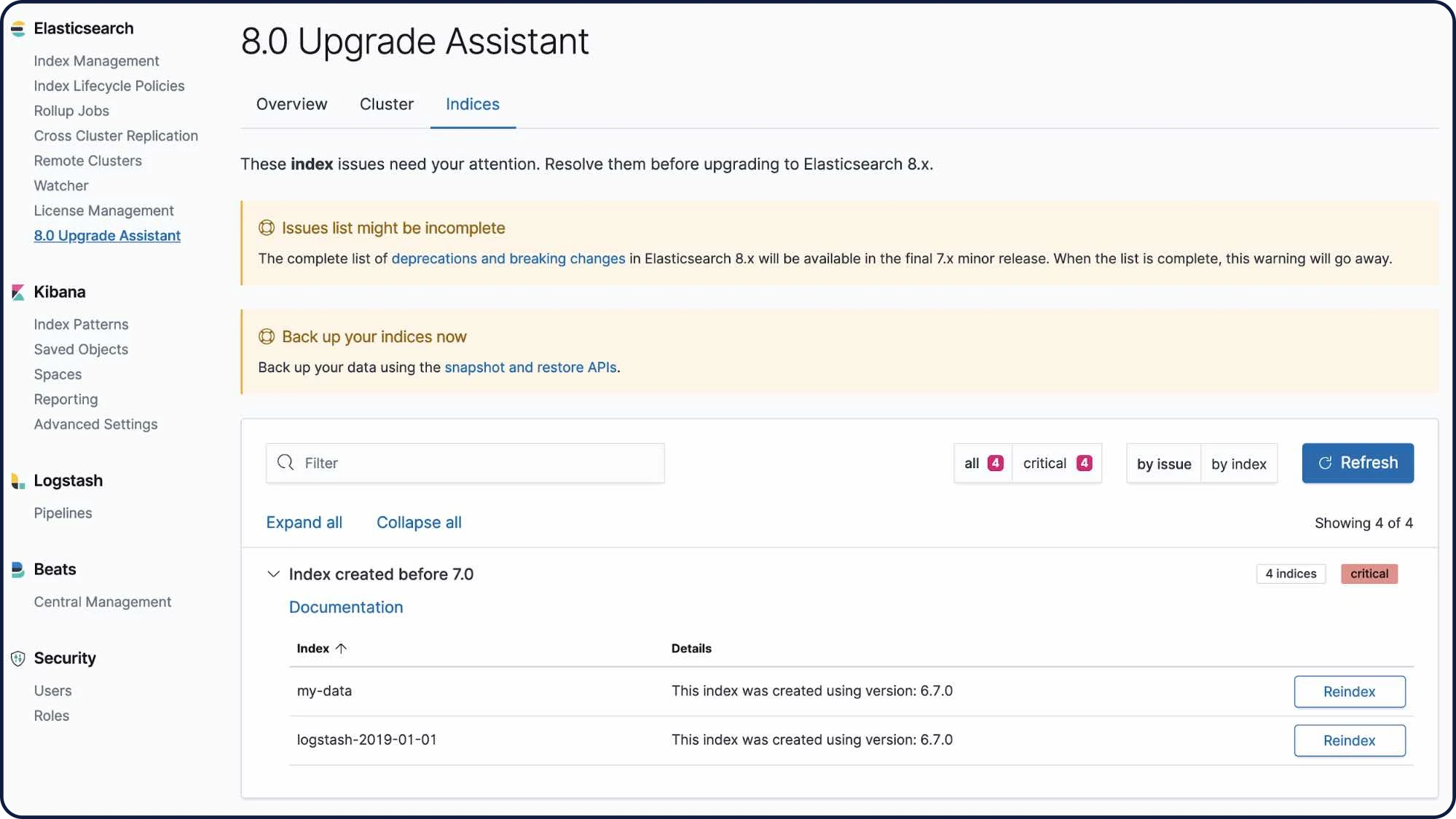Viewport: 1456px width, 819px height.
Task: Click the Logstash logo icon in sidebar
Action: pyautogui.click(x=18, y=481)
